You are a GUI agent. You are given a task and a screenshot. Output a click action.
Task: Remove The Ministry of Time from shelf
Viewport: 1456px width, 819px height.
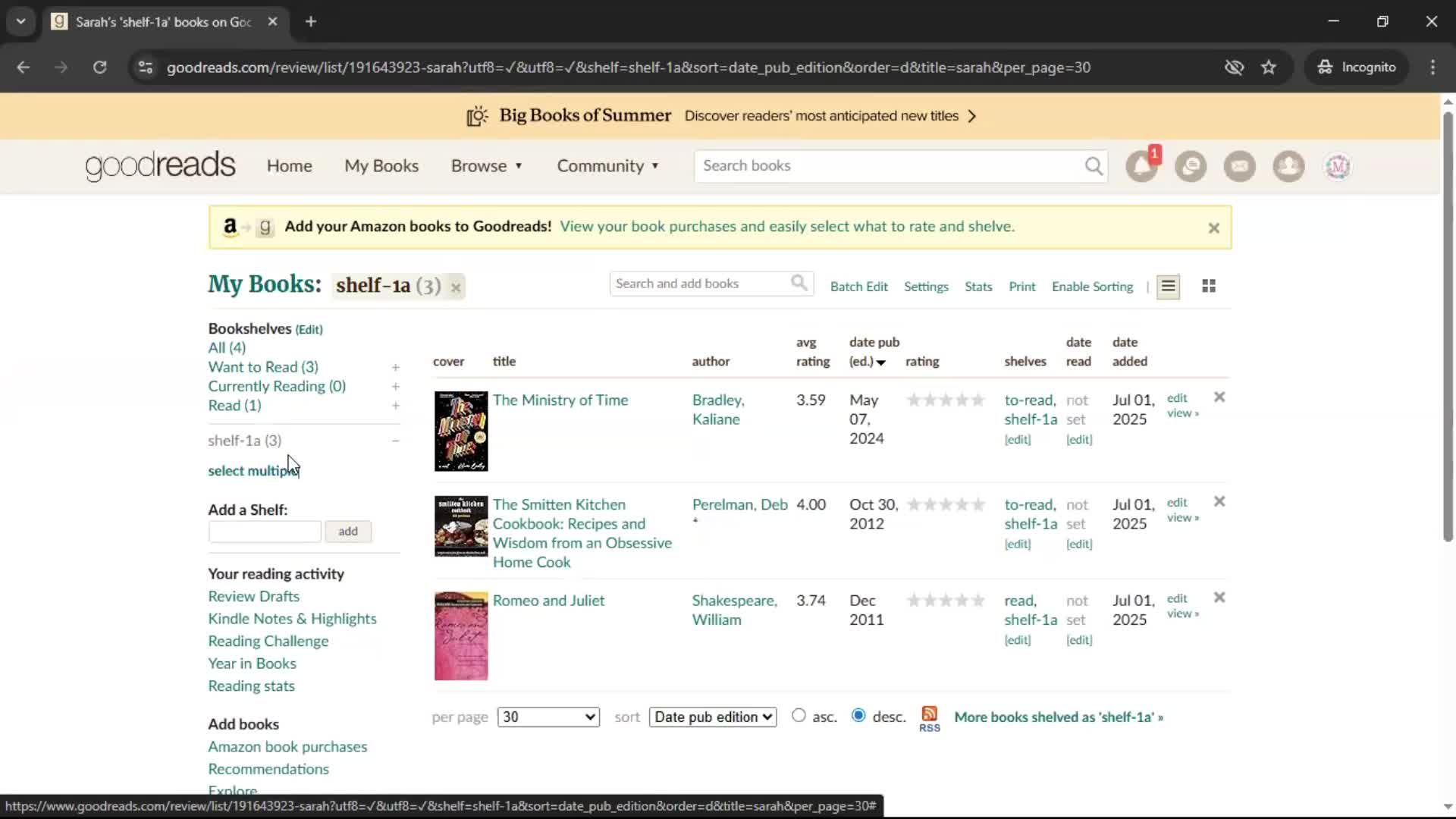coord(1219,397)
